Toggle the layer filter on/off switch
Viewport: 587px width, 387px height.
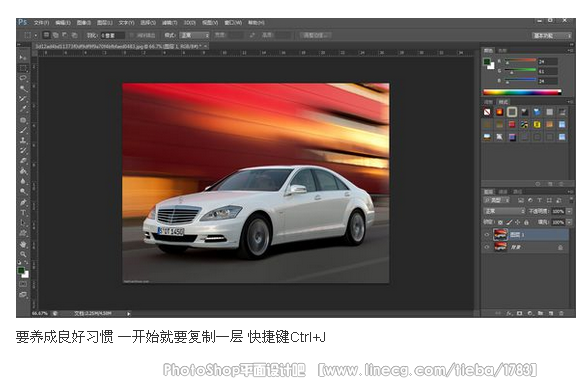coord(571,200)
